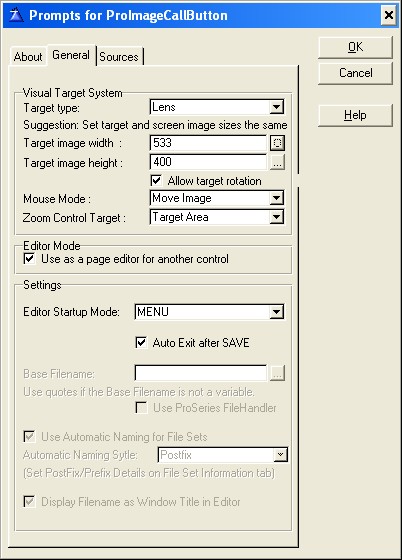Click the ellipsis button beside Target image height

[277, 162]
